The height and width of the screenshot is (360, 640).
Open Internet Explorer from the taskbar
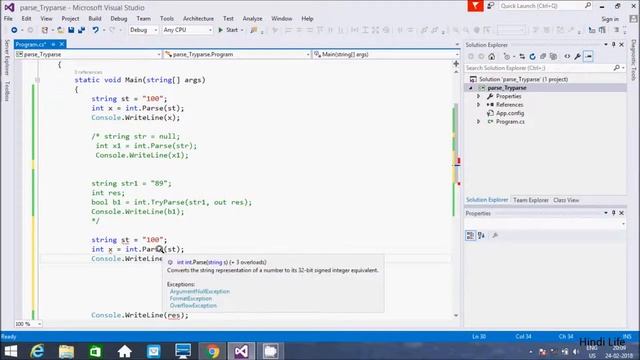point(37,351)
